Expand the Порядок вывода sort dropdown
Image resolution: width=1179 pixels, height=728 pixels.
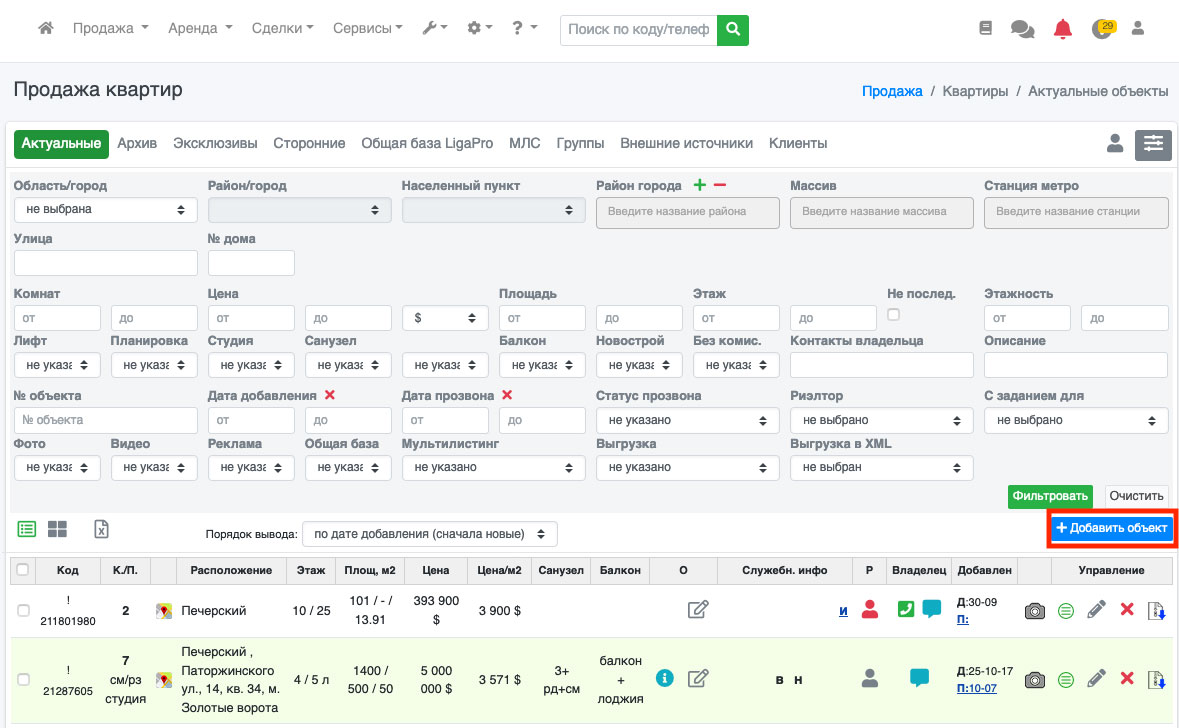[x=429, y=534]
